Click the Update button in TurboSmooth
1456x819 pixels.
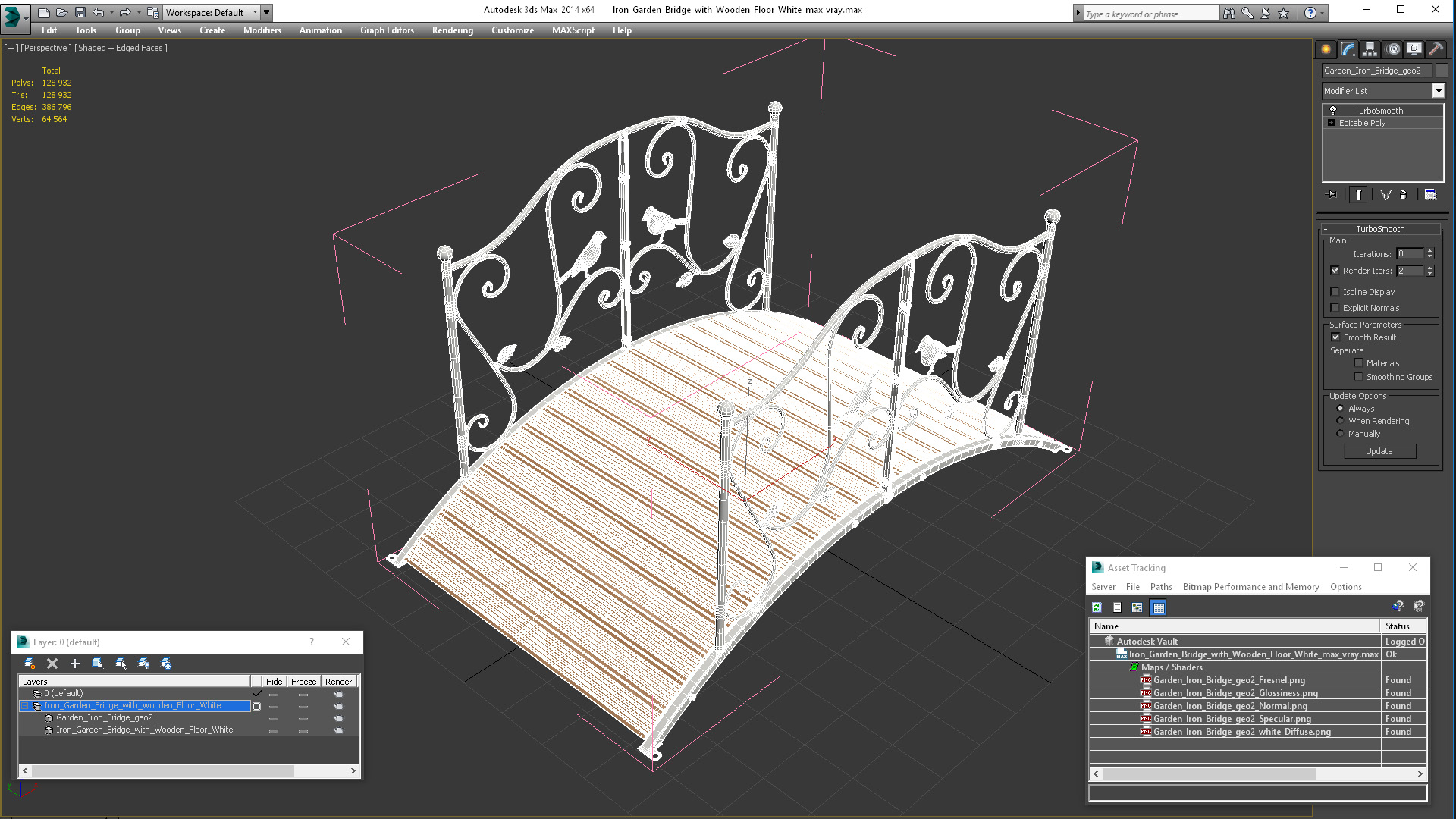coord(1379,451)
